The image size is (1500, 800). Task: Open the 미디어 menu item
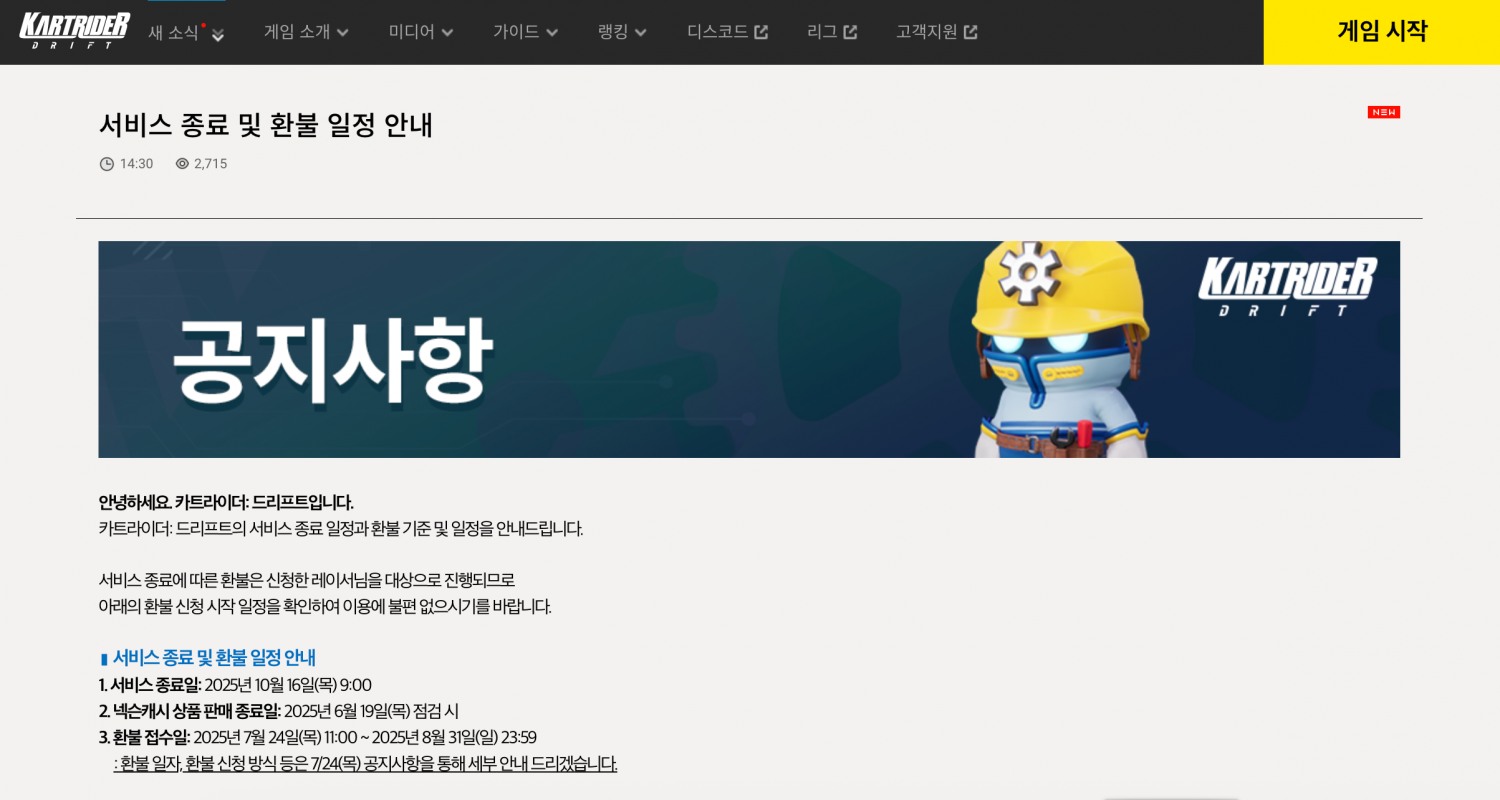tap(419, 32)
